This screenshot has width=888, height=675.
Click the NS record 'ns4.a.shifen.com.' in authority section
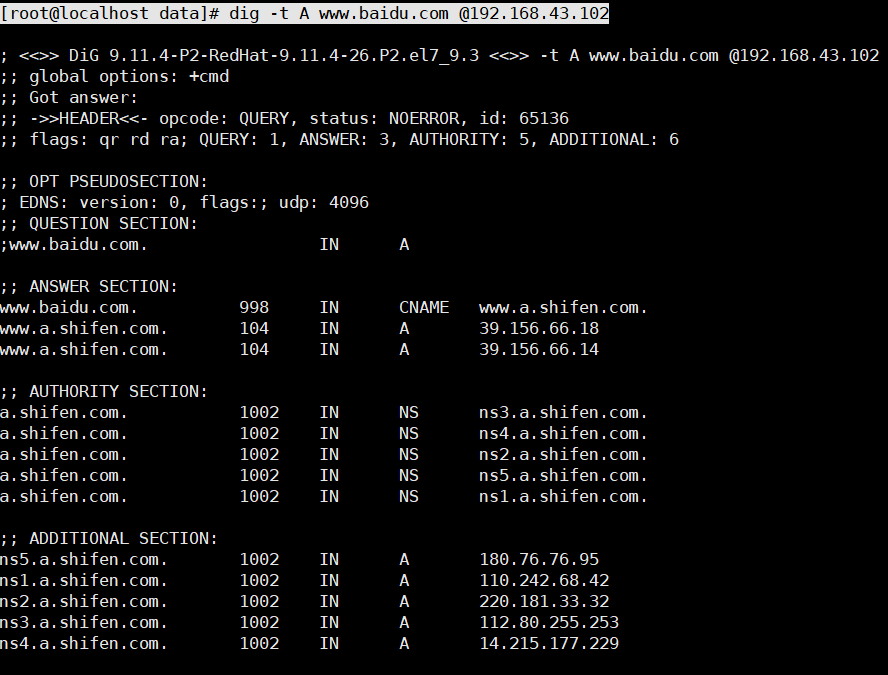pos(563,433)
